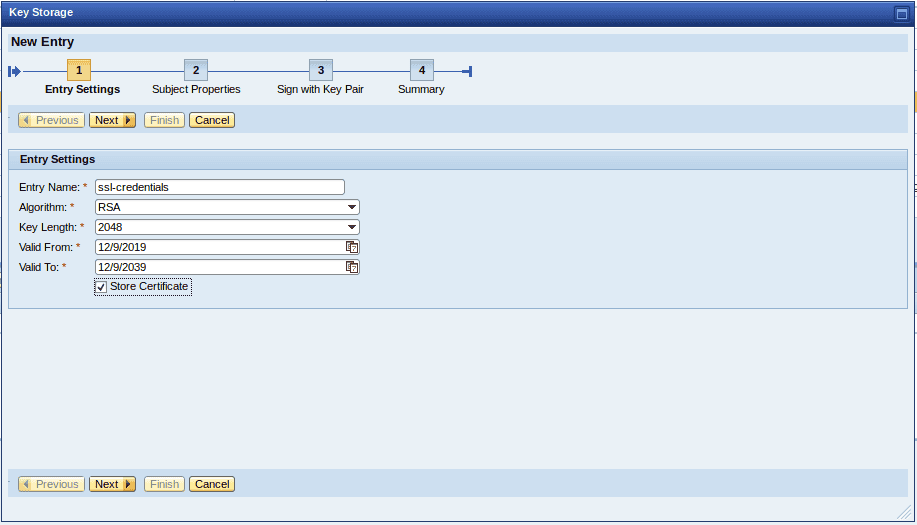Go to step 3 Sign with Key Pair
917x525 pixels.
tap(320, 70)
